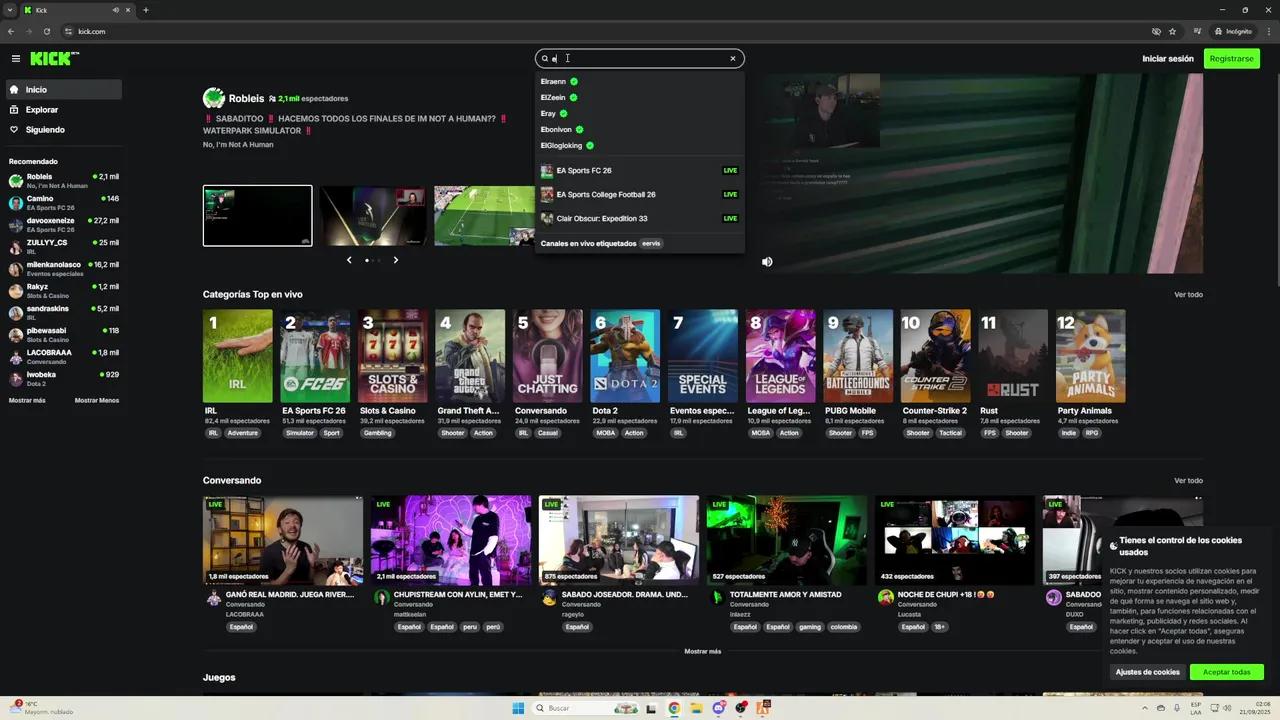Click Ver todo for Conversando section
Screen dimensions: 1280x720
click(1188, 481)
